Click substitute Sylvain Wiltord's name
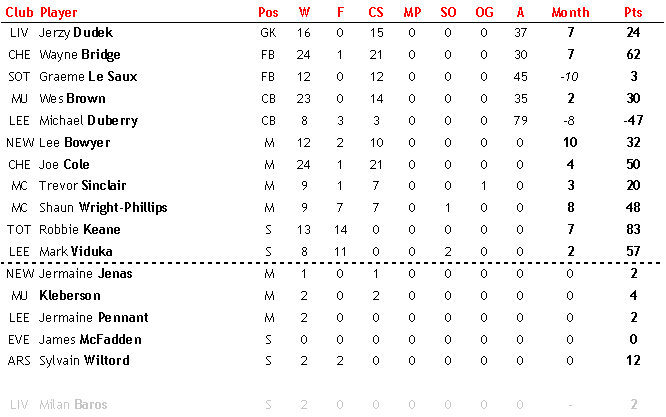Image resolution: width=666 pixels, height=417 pixels. [x=84, y=361]
